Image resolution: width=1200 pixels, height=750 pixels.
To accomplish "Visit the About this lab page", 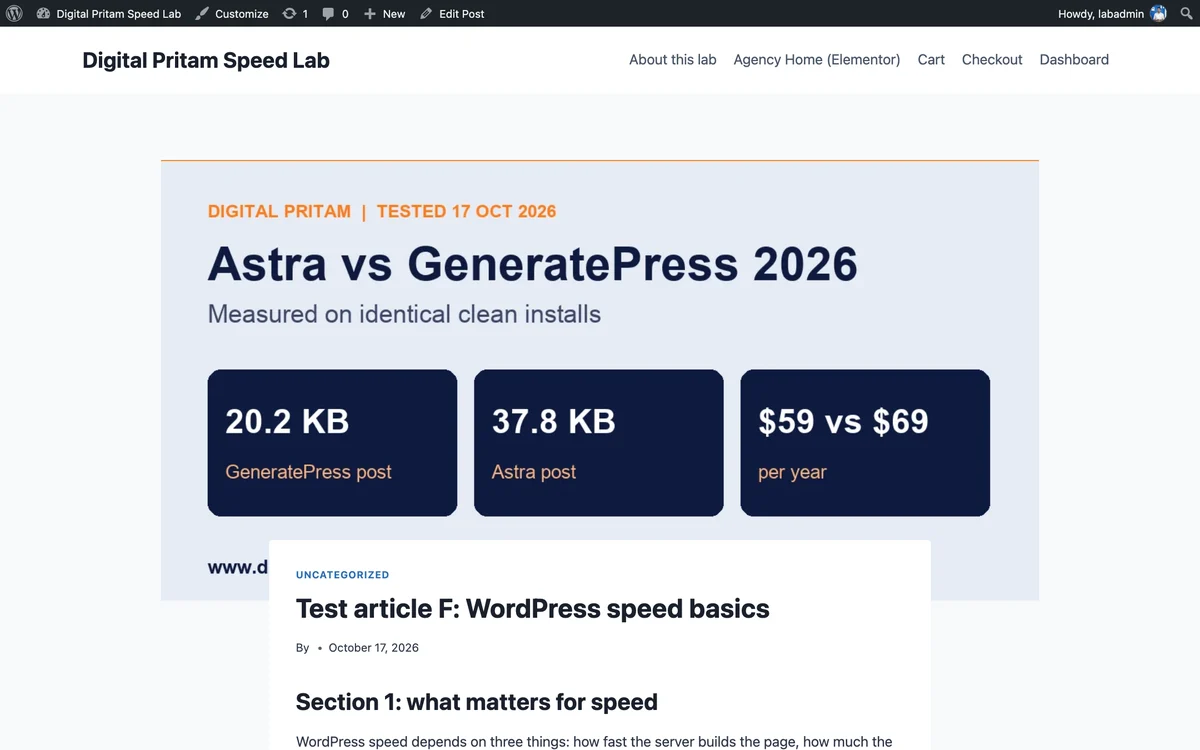I will [x=673, y=60].
